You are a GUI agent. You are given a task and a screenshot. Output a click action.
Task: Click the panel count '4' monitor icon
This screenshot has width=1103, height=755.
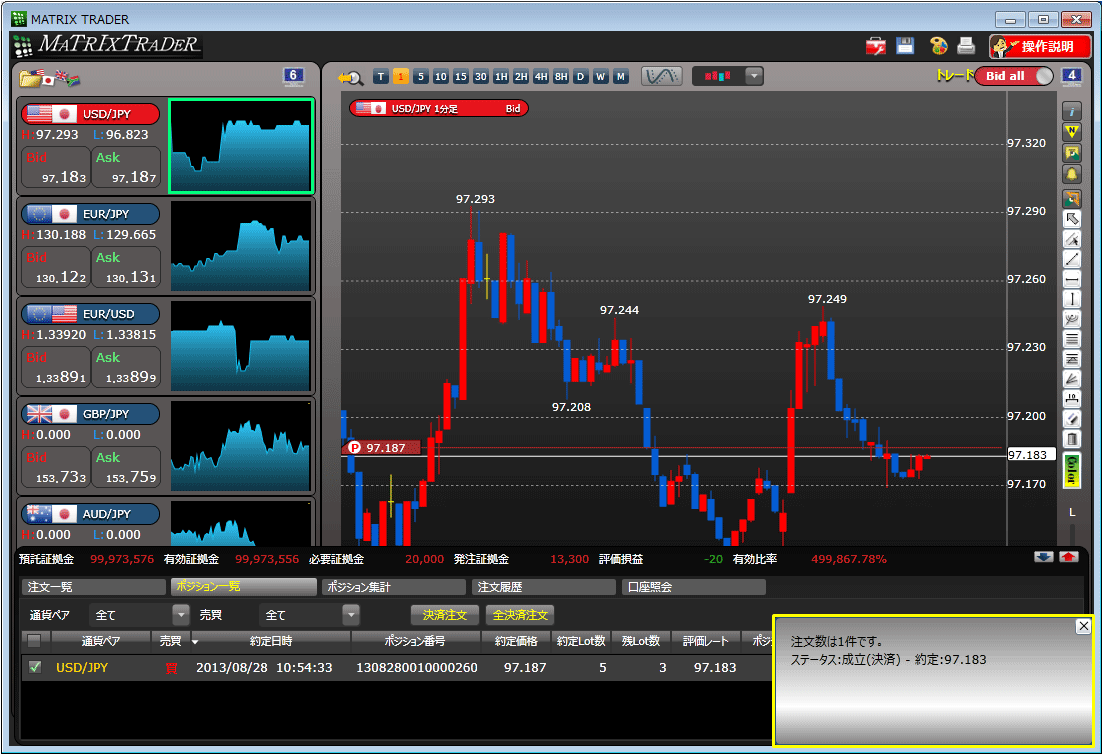(x=1071, y=76)
